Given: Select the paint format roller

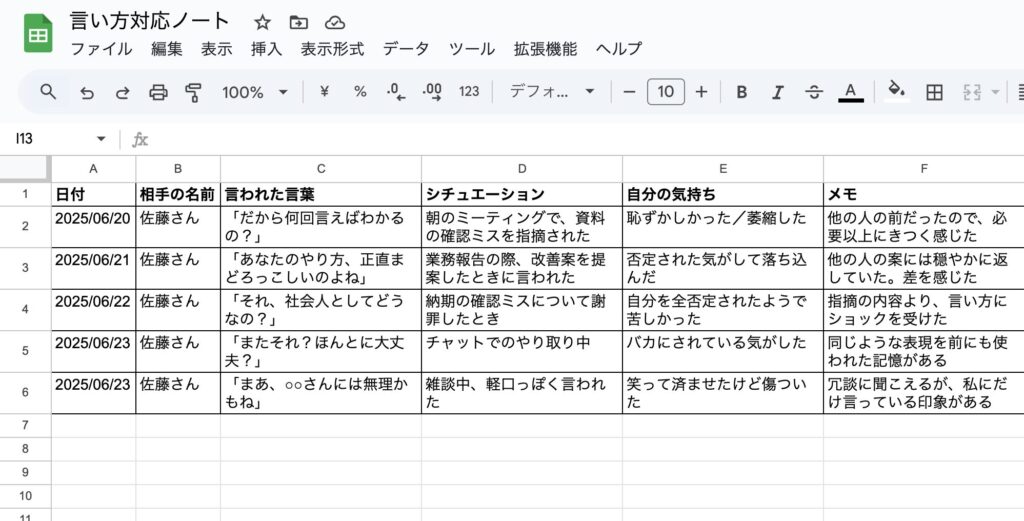Looking at the screenshot, I should [193, 93].
